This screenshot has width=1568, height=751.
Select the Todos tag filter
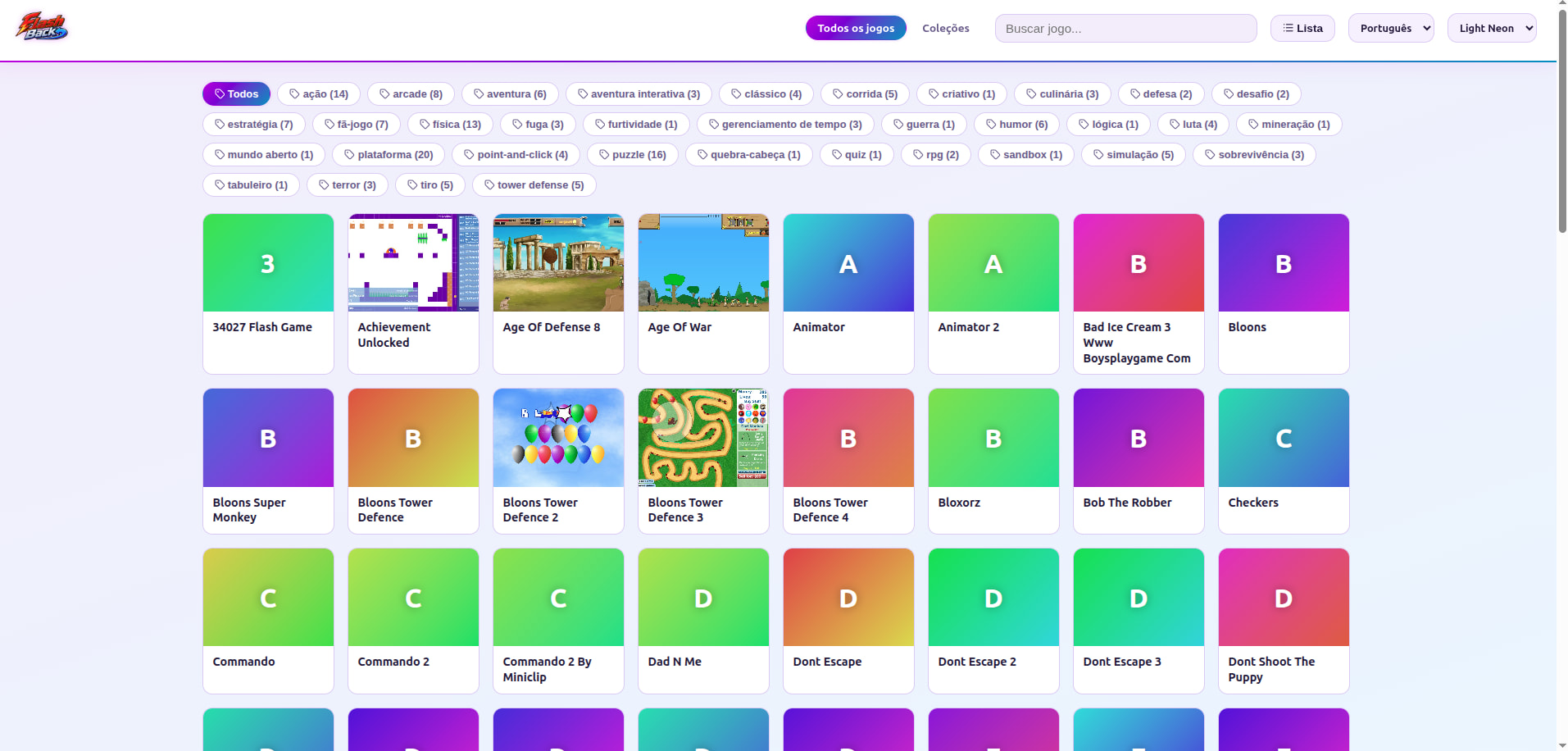coord(236,93)
